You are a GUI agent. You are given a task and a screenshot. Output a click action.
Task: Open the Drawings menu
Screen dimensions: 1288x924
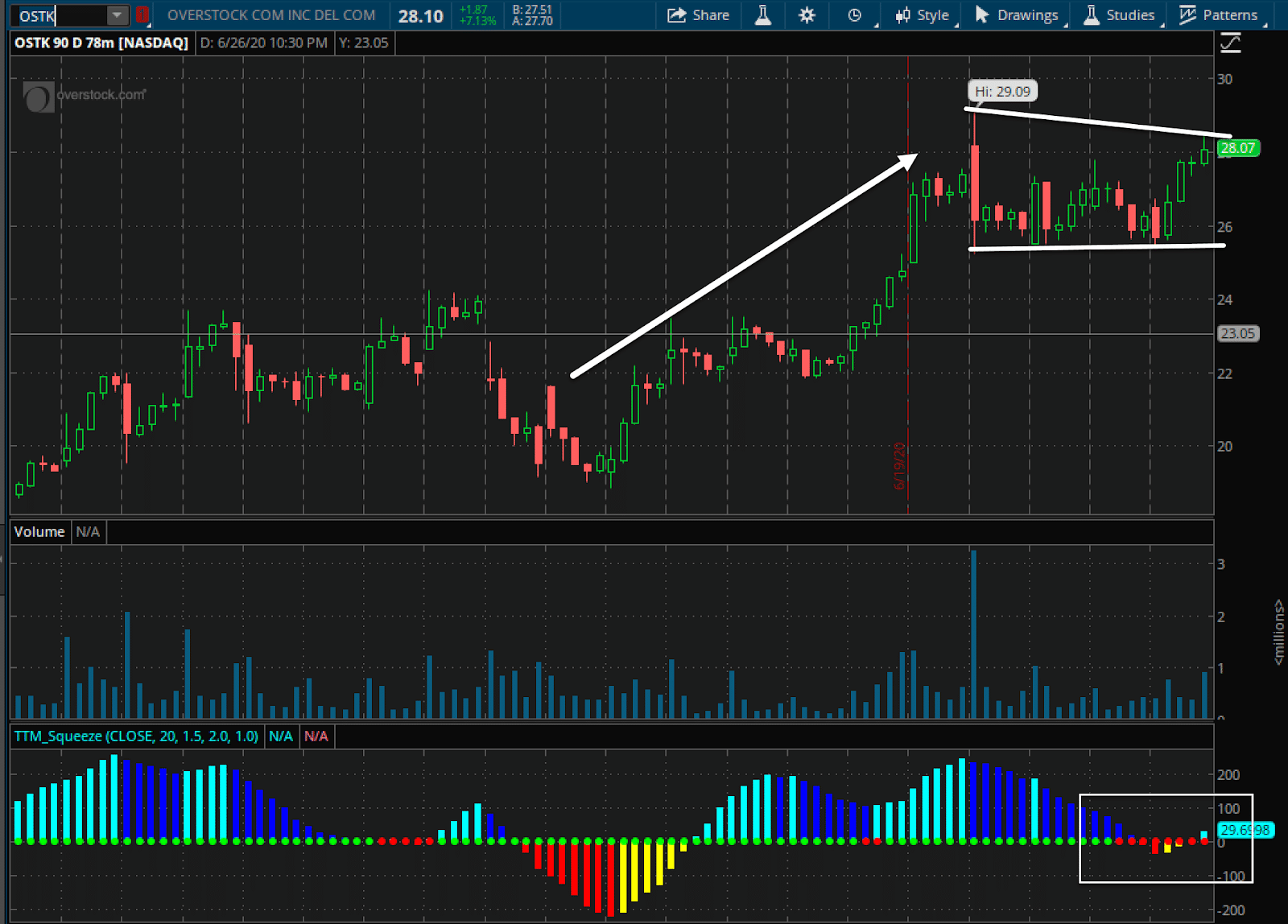pyautogui.click(x=1018, y=15)
